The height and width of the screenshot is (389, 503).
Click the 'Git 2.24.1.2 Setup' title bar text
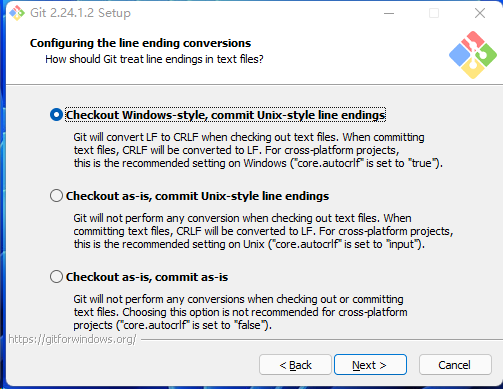80,13
